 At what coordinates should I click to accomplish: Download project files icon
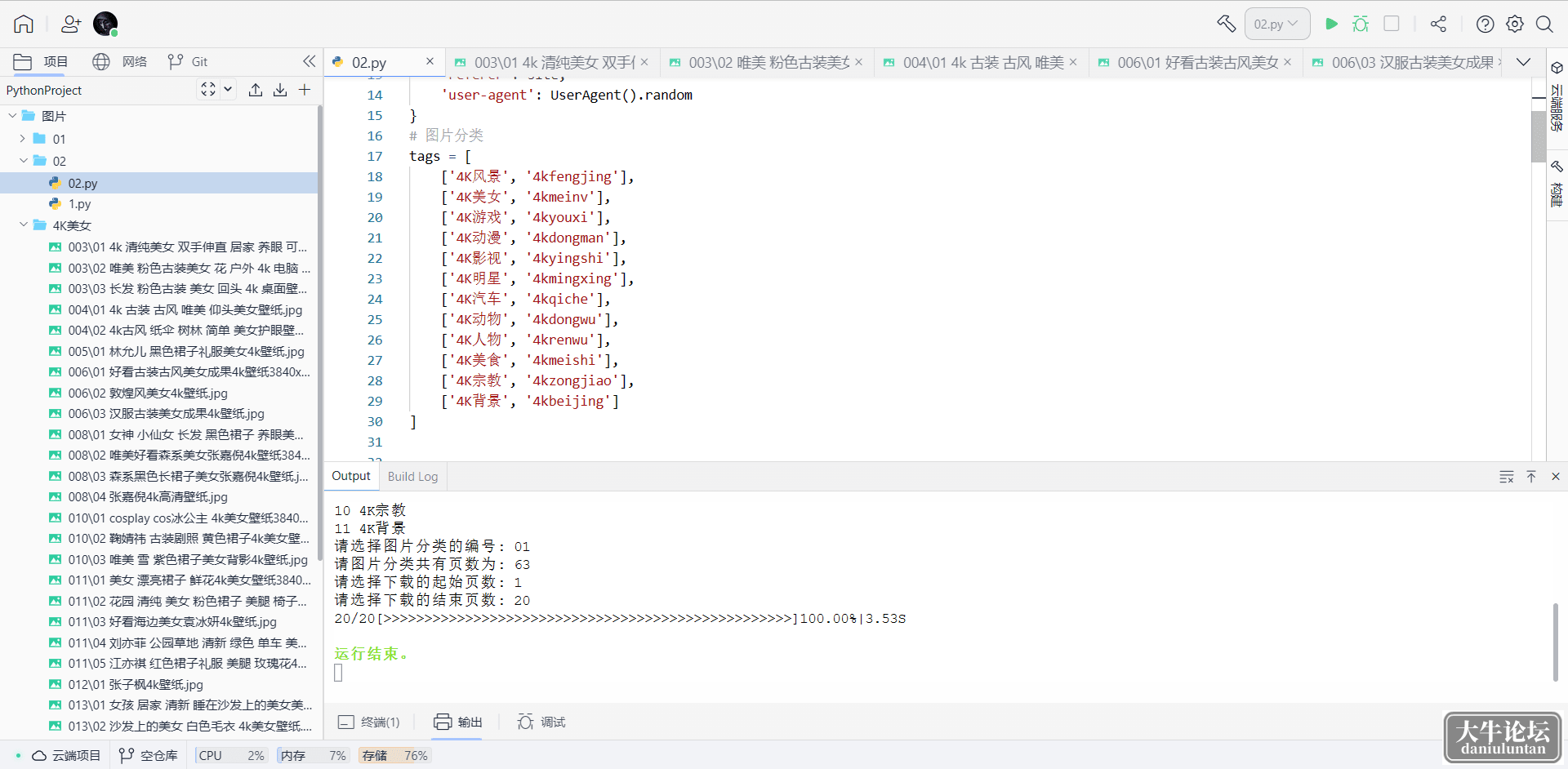point(280,90)
